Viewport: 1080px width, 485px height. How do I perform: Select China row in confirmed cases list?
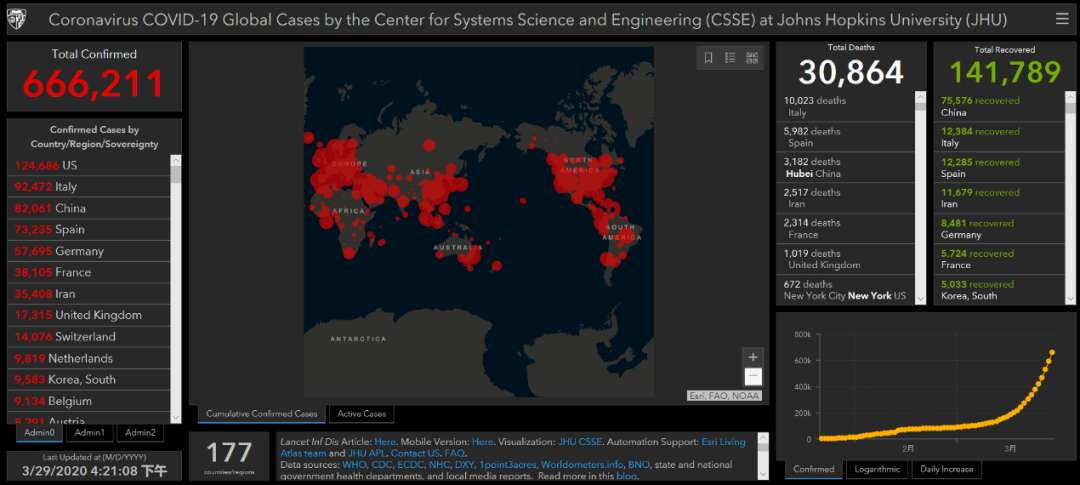[x=88, y=208]
